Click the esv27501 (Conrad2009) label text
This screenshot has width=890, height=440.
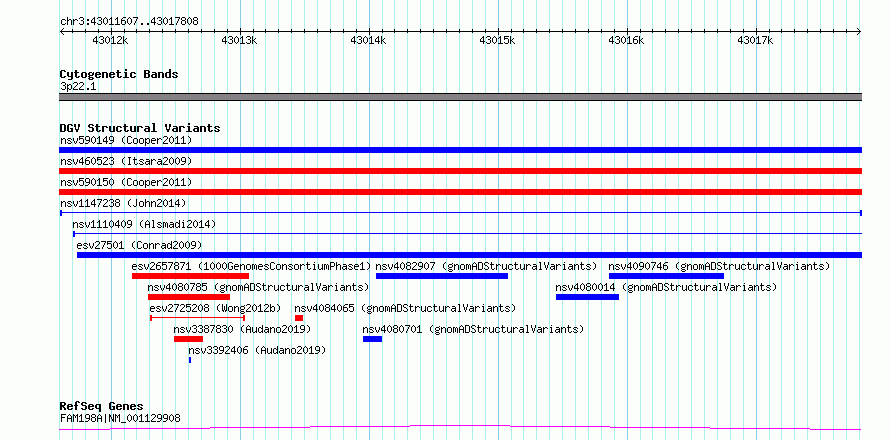tap(139, 245)
